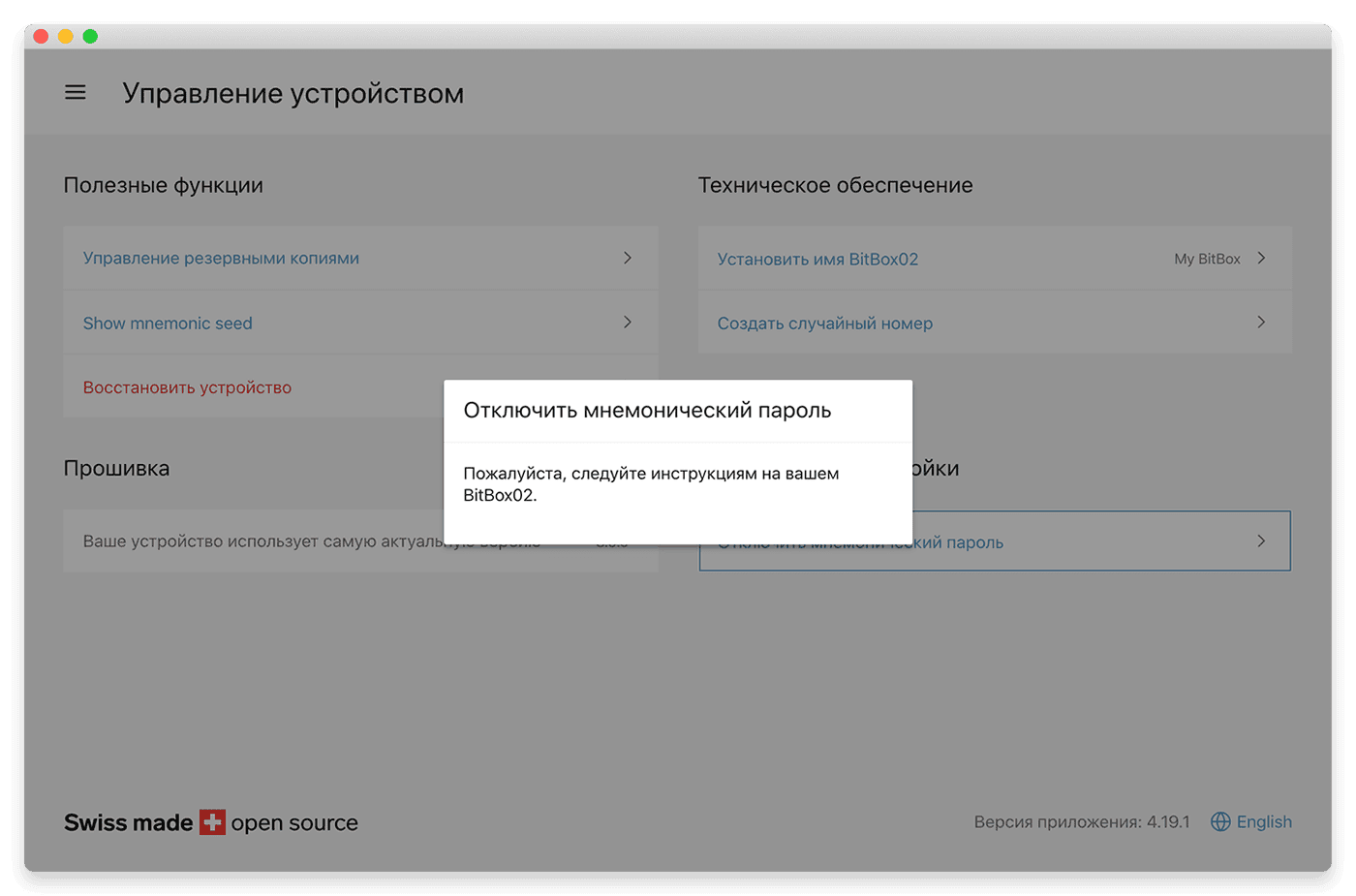The image size is (1356, 896).
Task: Expand chevron in мнемонический пароль row
Action: click(x=1261, y=541)
